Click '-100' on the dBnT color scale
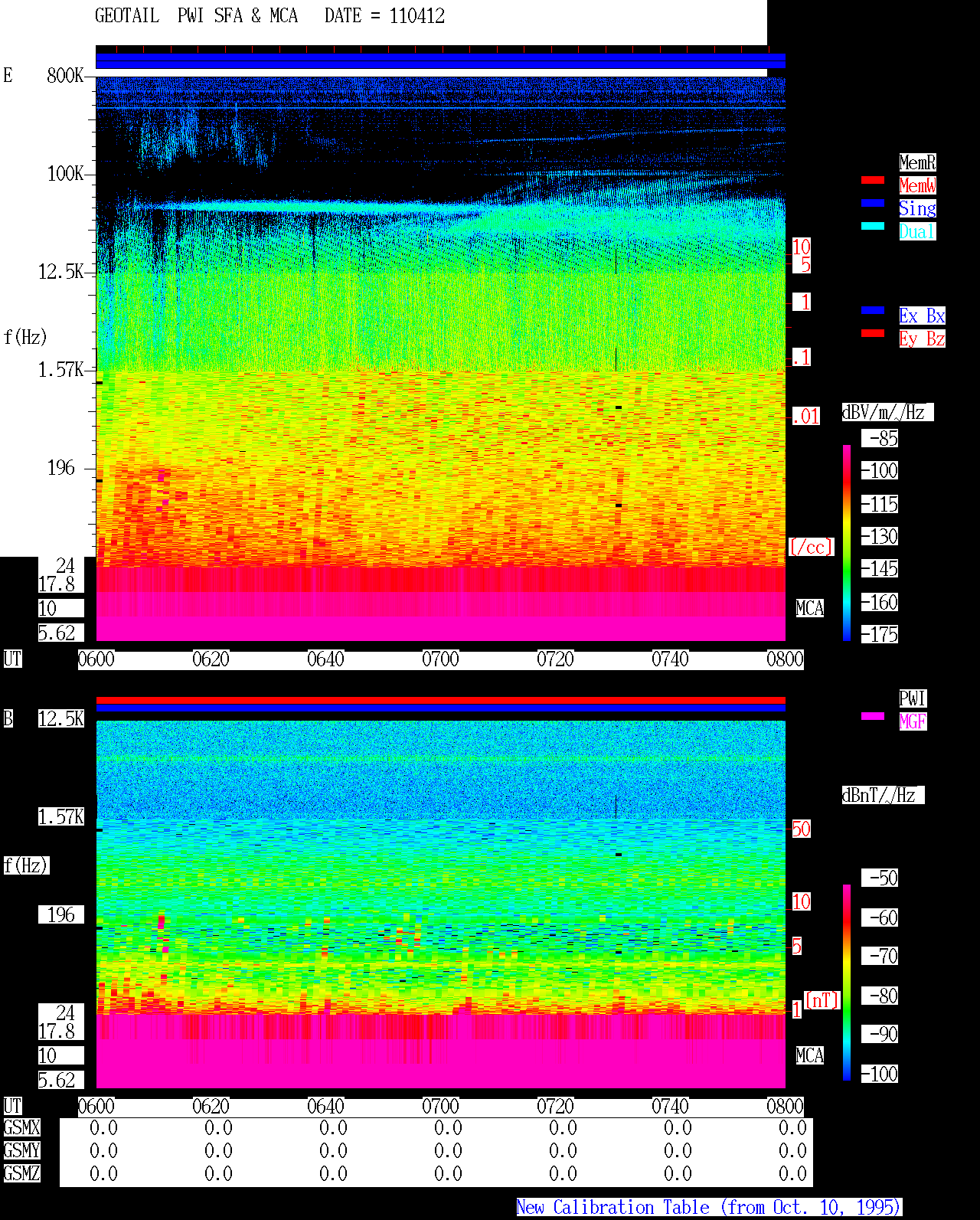 pyautogui.click(x=880, y=1074)
